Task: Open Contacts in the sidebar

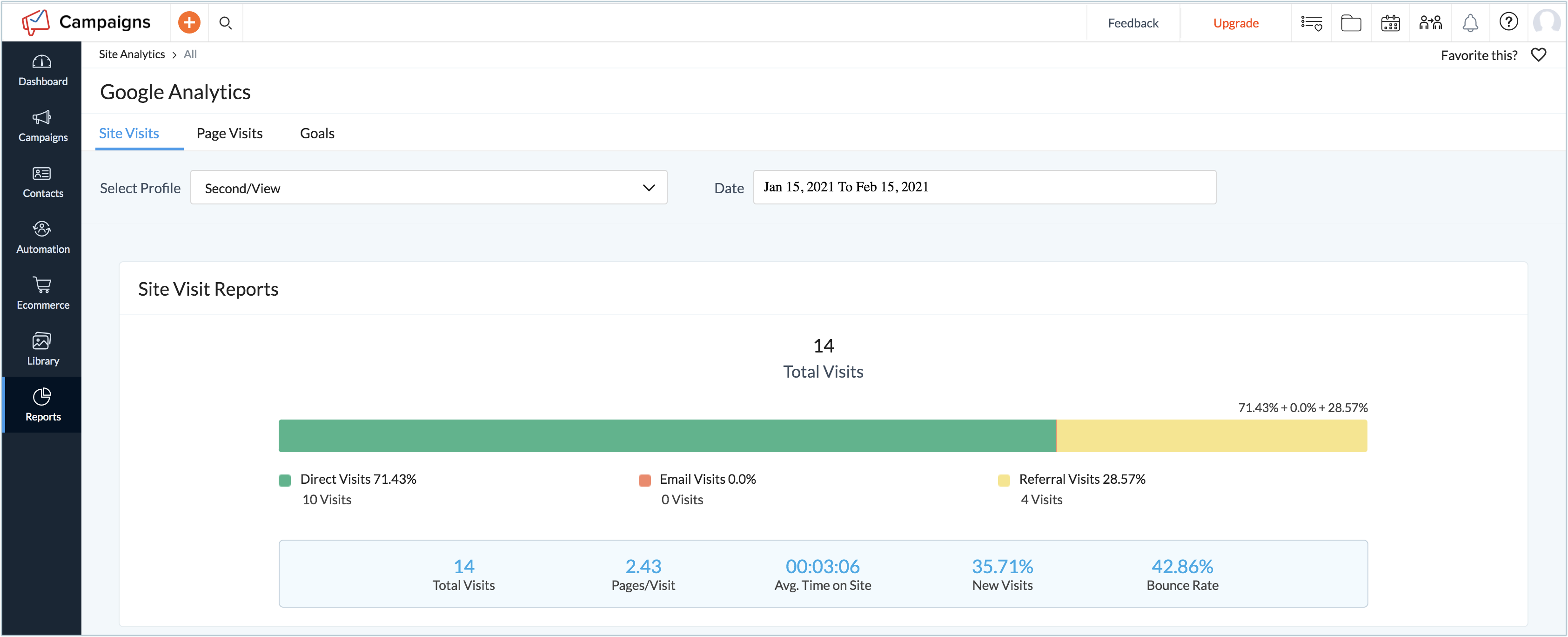Action: pyautogui.click(x=42, y=182)
